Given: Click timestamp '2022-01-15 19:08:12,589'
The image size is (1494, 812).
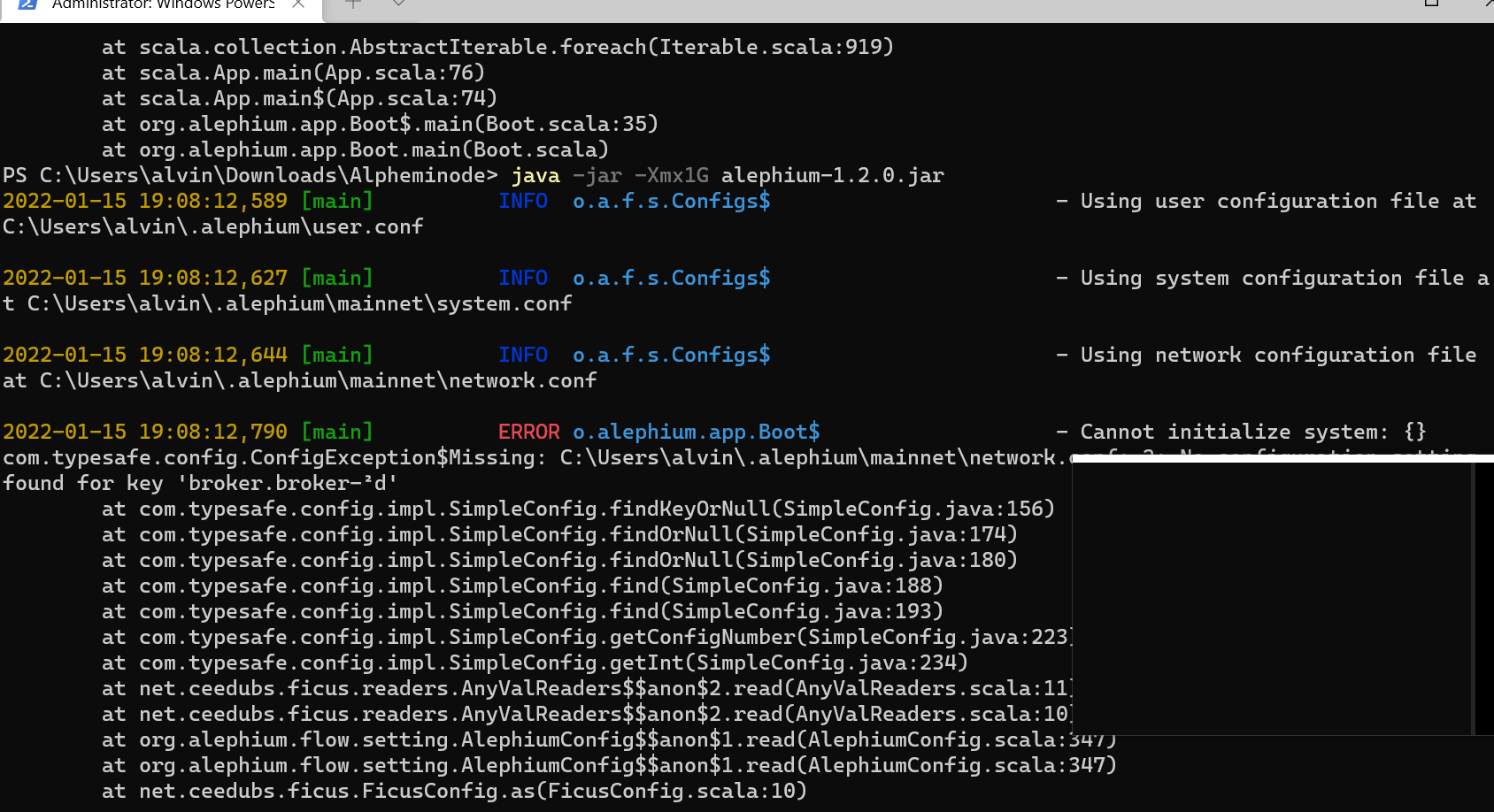Looking at the screenshot, I should (145, 202).
